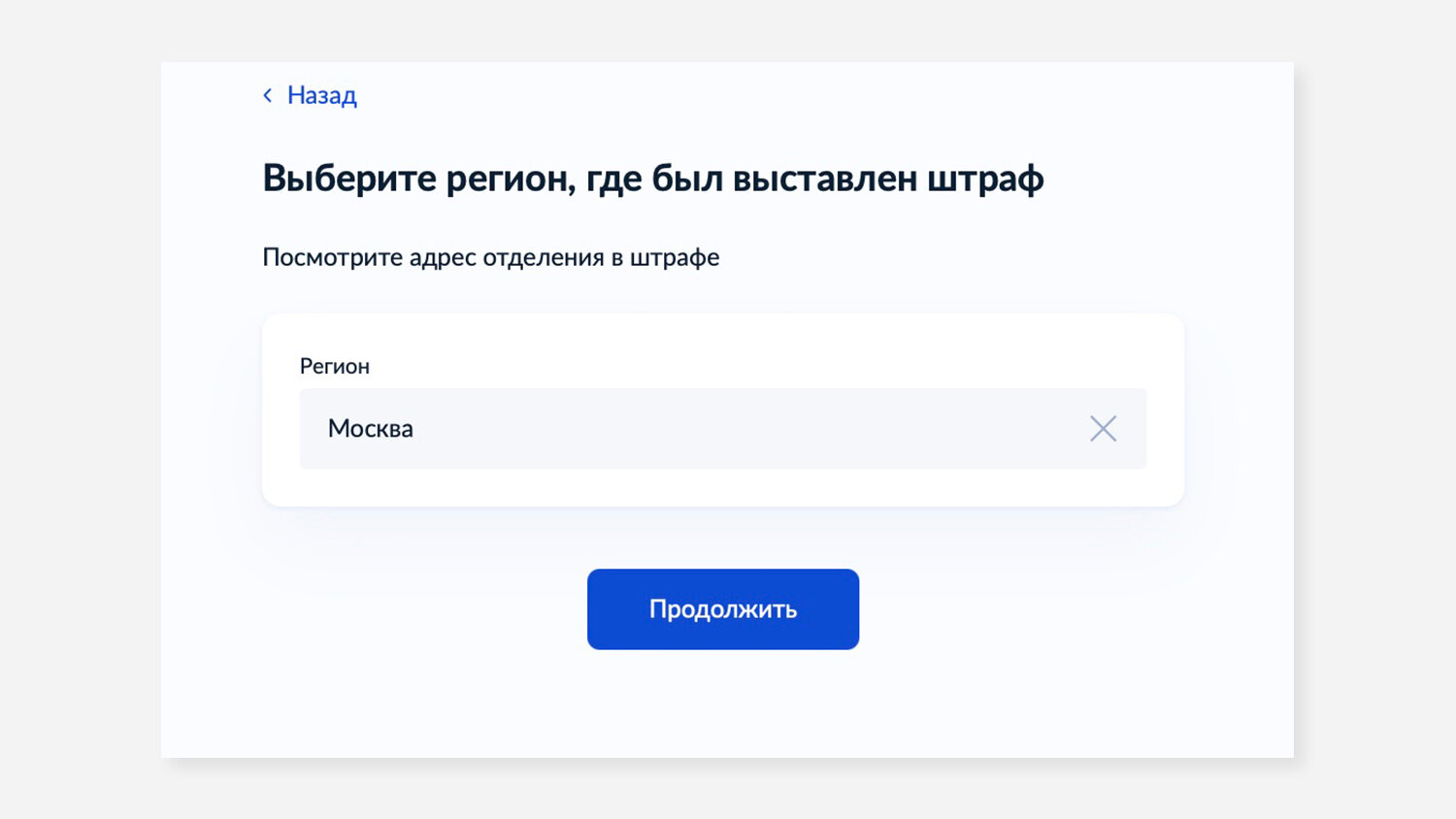The image size is (1456, 819).
Task: Click the Регион field label
Action: 335,366
